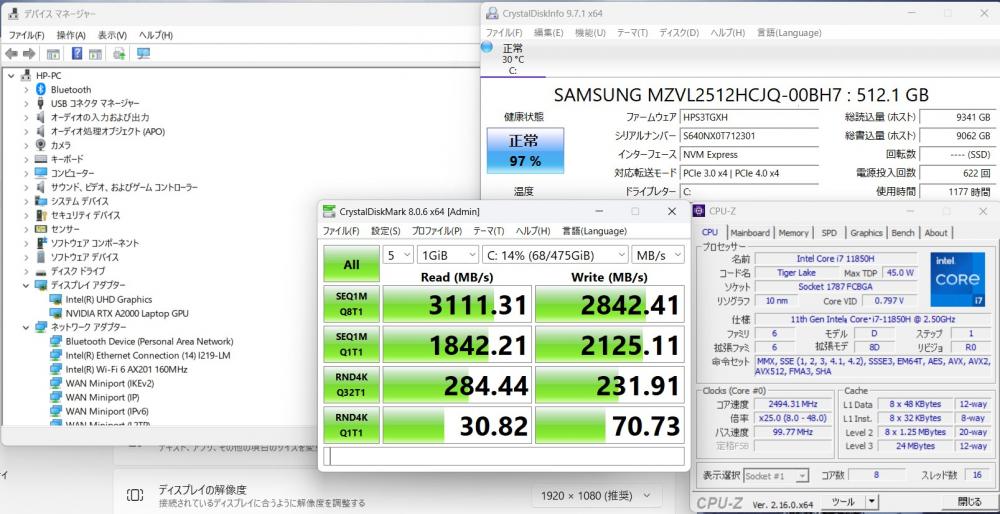Screen dimensions: 1000x514
Task: Open the 1920 × 1080 resolution dropdown
Action: click(597, 496)
